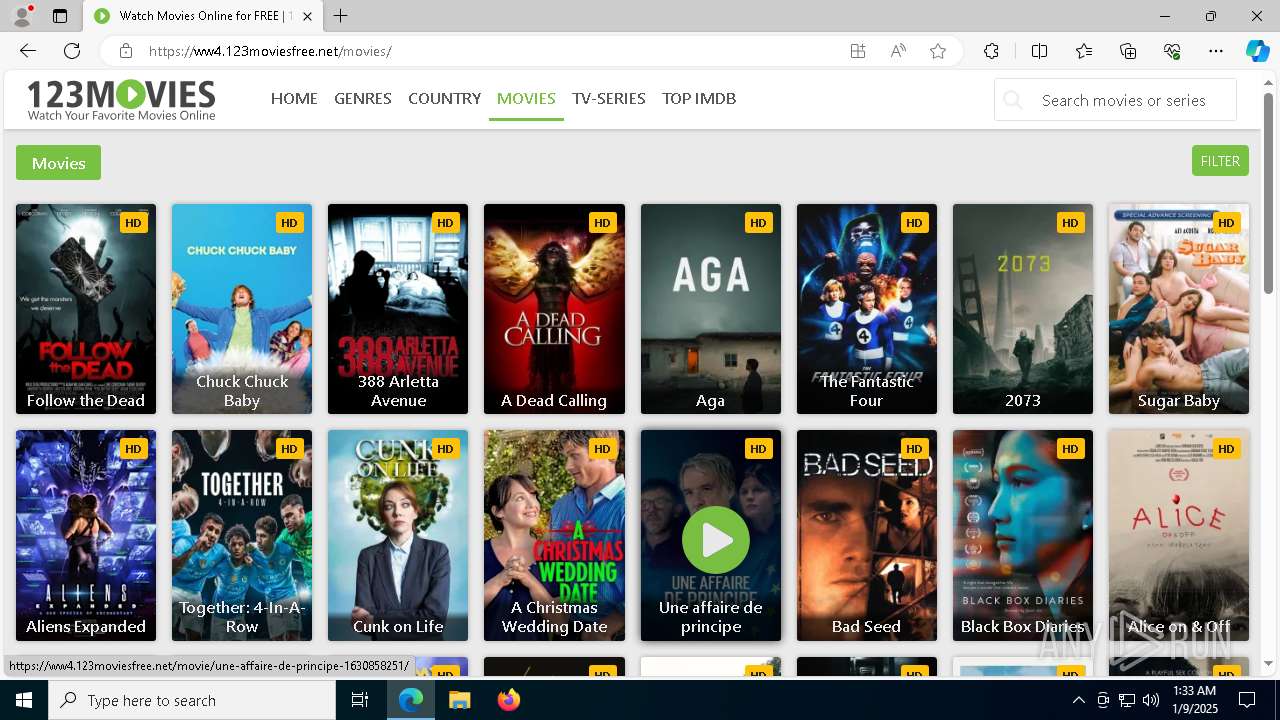Go to HOME in site navigation
This screenshot has height=720, width=1280.
coord(294,99)
